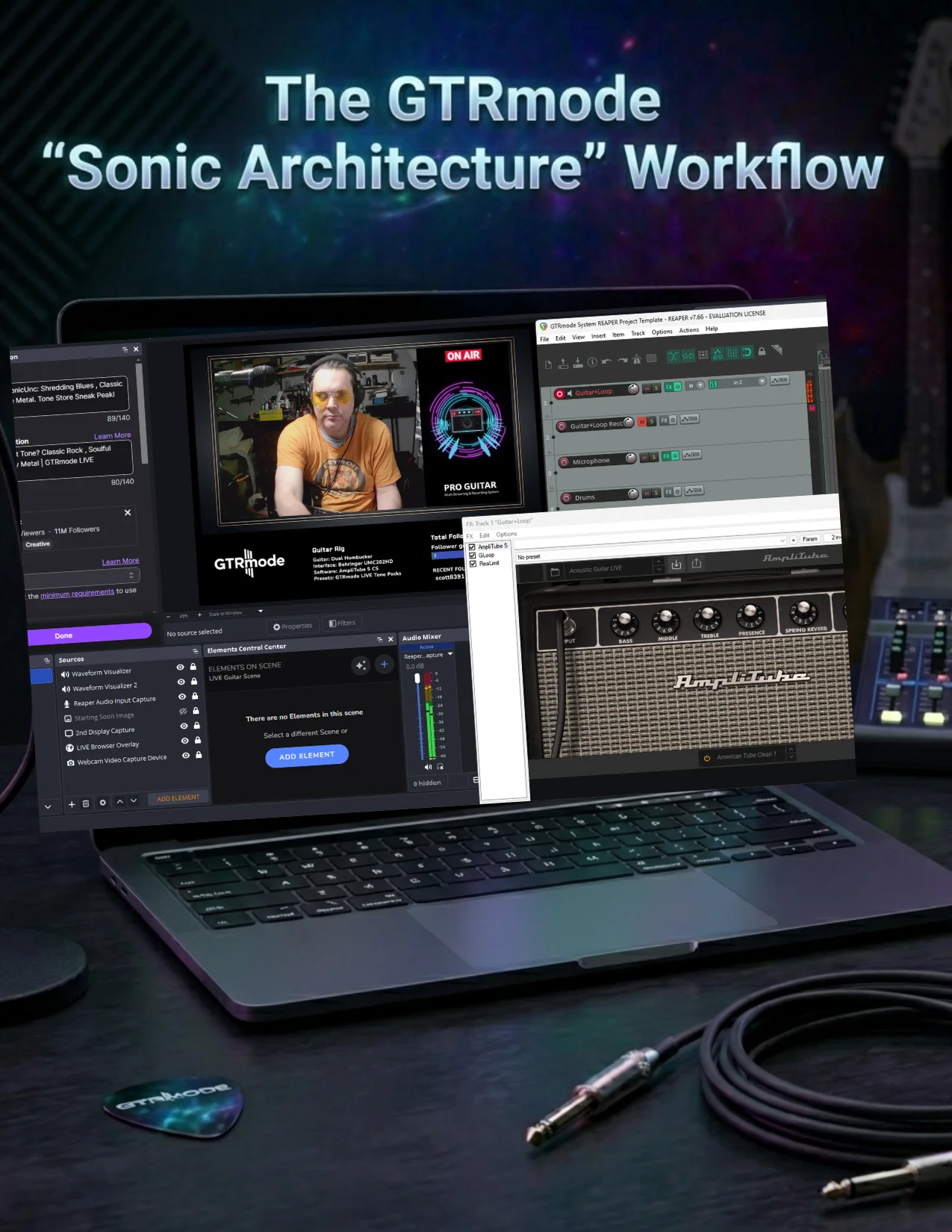Image resolution: width=952 pixels, height=1232 pixels.
Task: Hide the Waveform Visualizer source
Action: point(181,667)
